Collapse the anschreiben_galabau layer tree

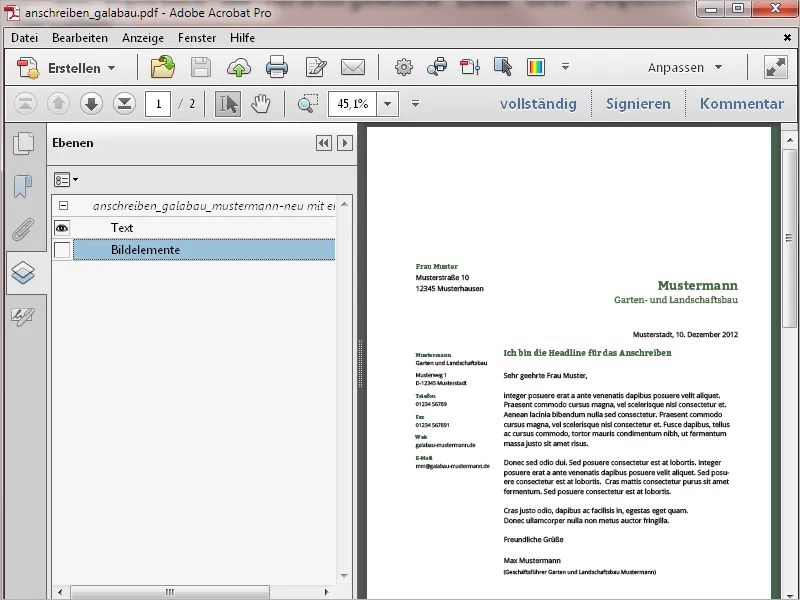pos(63,206)
